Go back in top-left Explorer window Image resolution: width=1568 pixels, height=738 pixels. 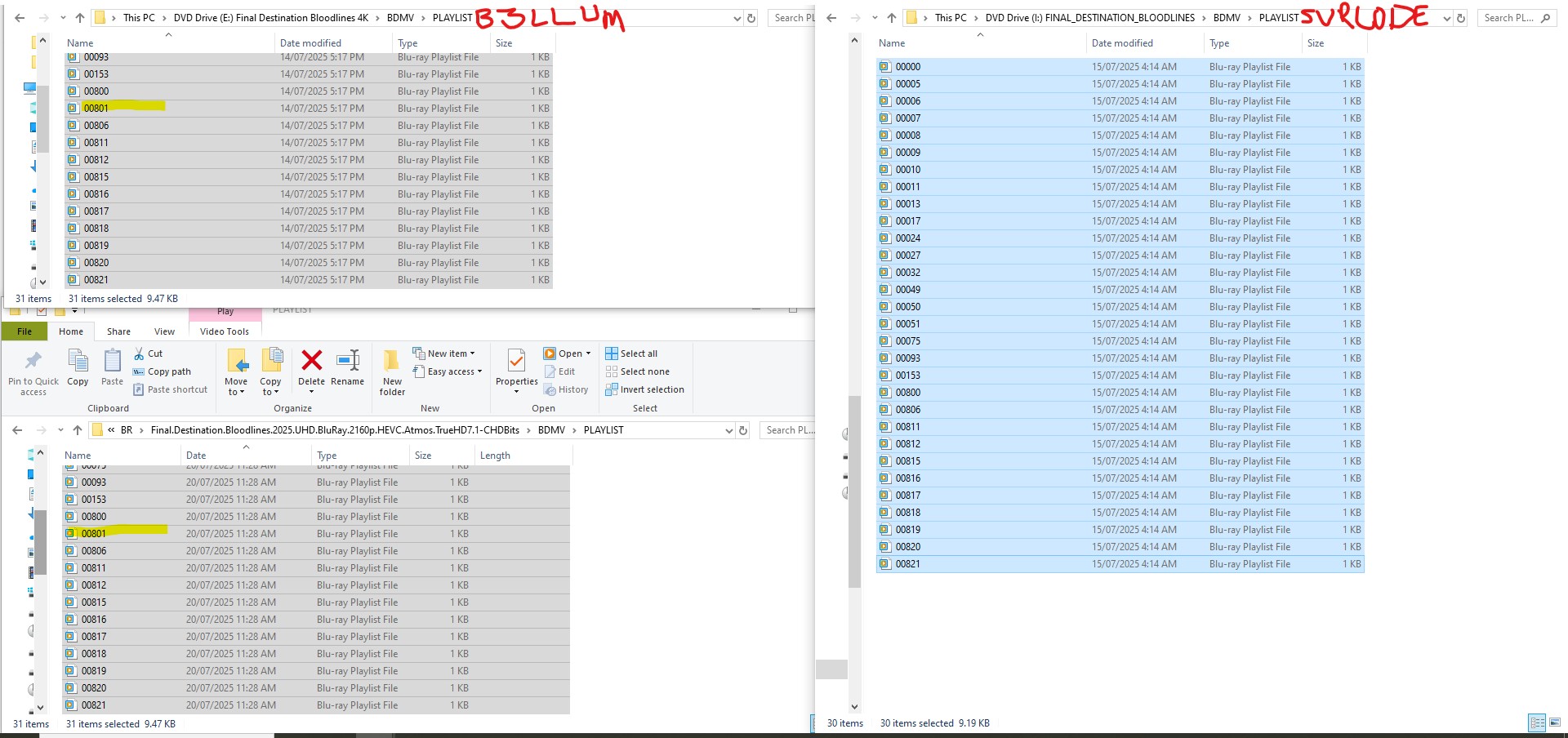[20, 18]
